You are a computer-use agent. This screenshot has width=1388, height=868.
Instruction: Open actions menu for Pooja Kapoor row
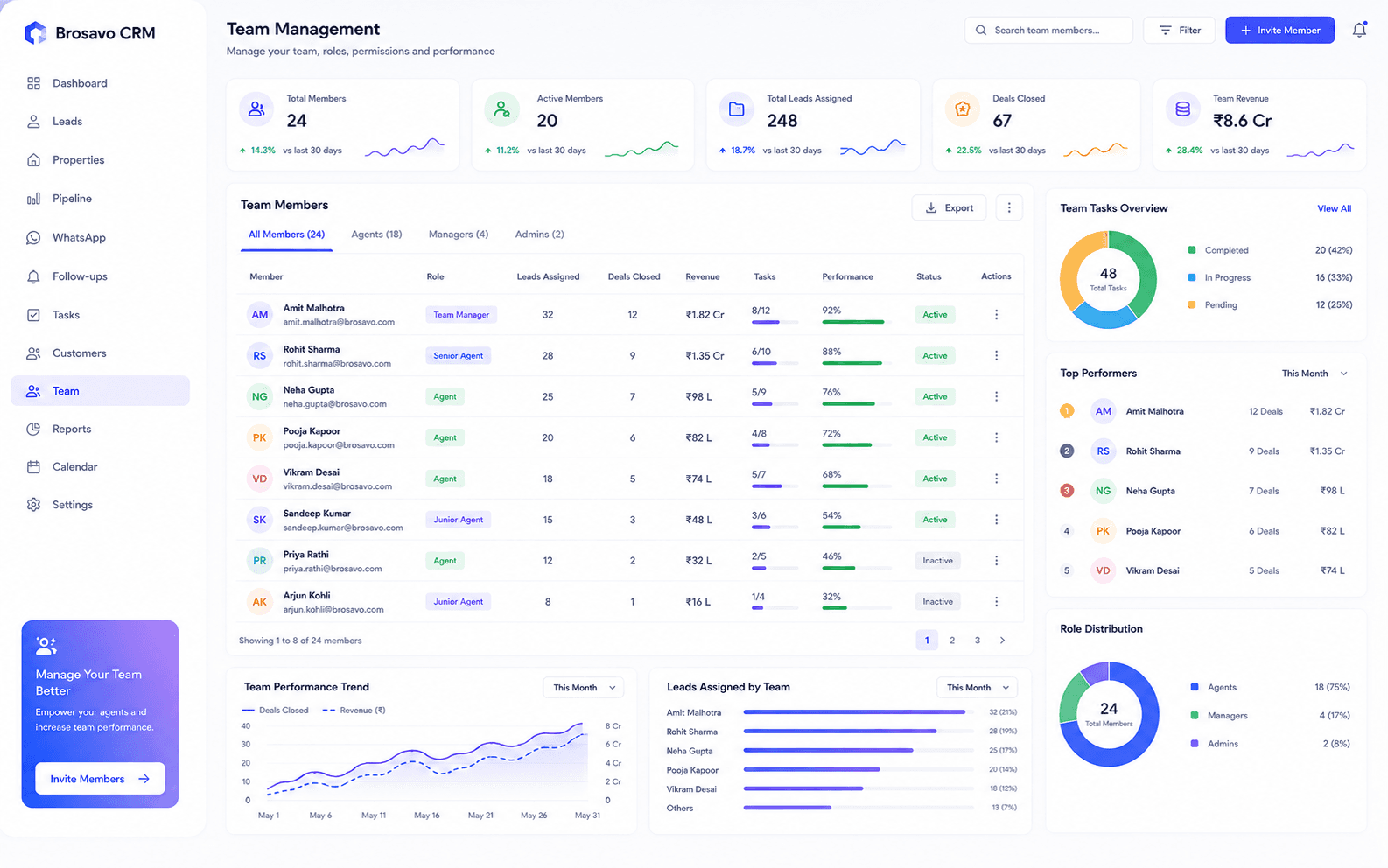point(996,437)
